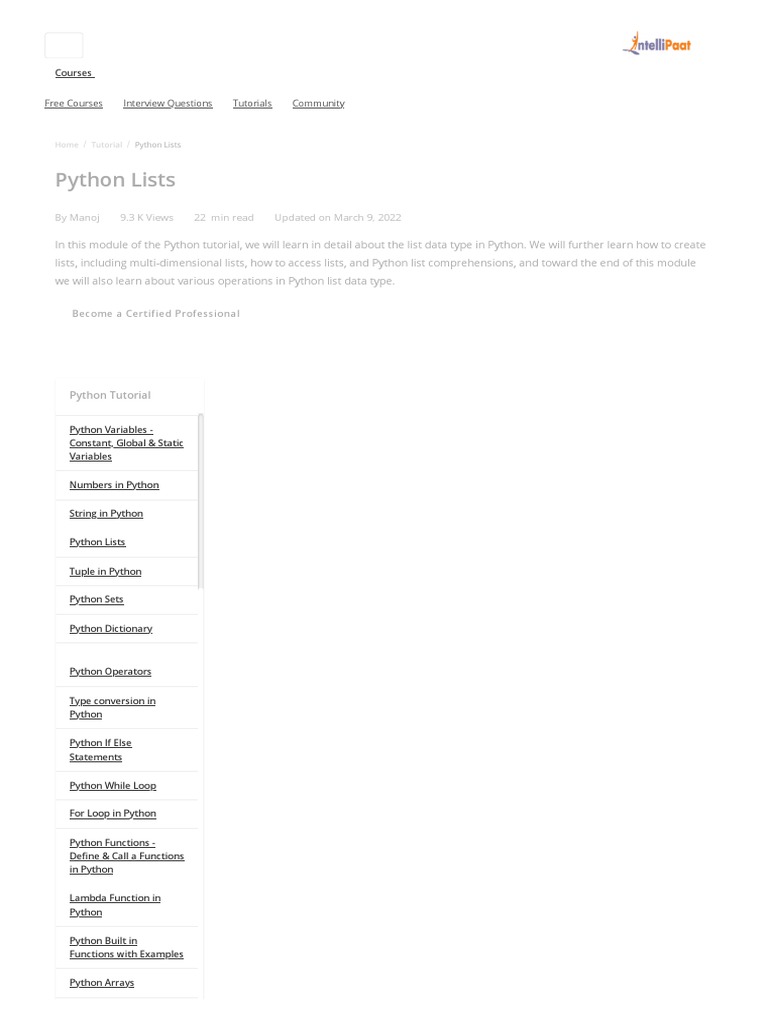The height and width of the screenshot is (1024, 768).
Task: Click the Intellipaat logo
Action: [657, 44]
